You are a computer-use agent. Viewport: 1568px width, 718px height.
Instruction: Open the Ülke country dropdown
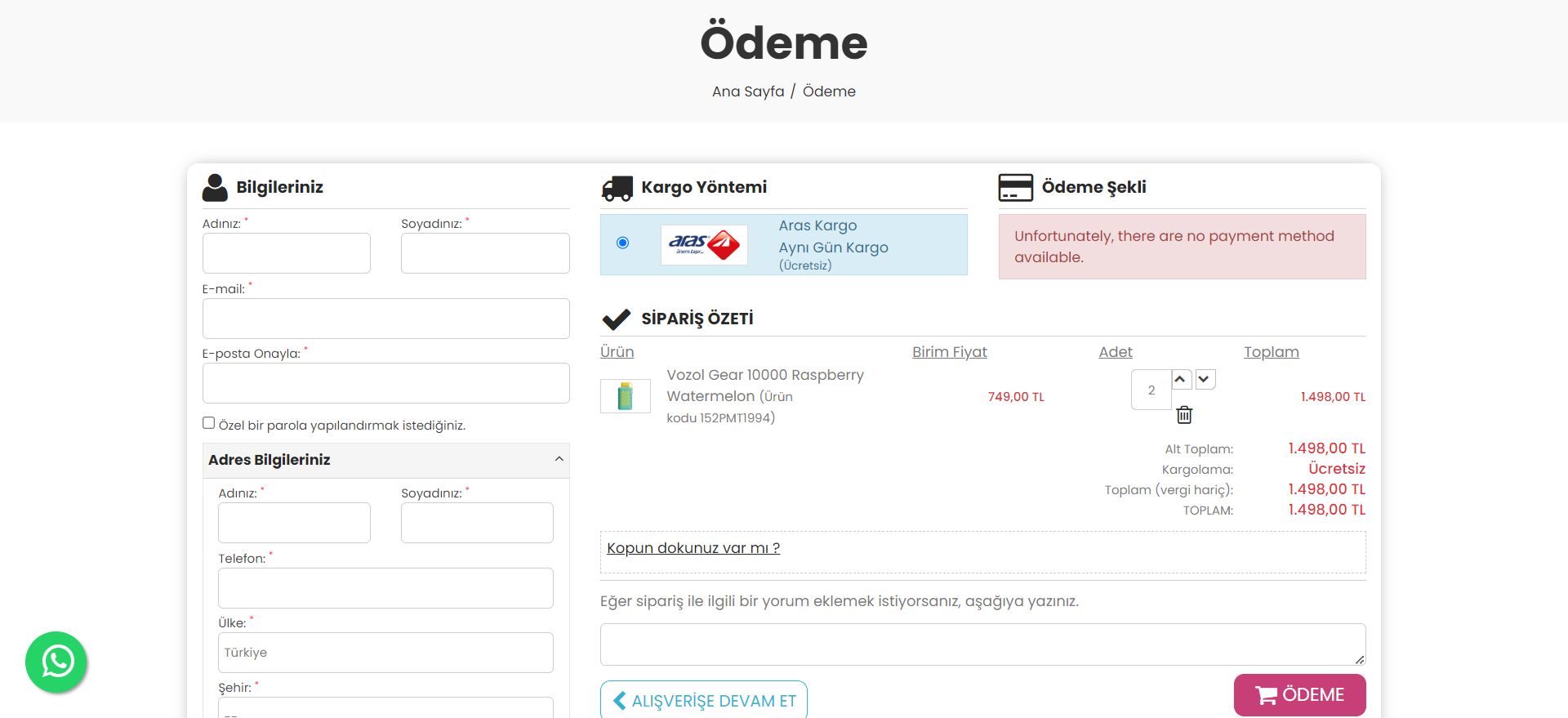click(x=385, y=653)
